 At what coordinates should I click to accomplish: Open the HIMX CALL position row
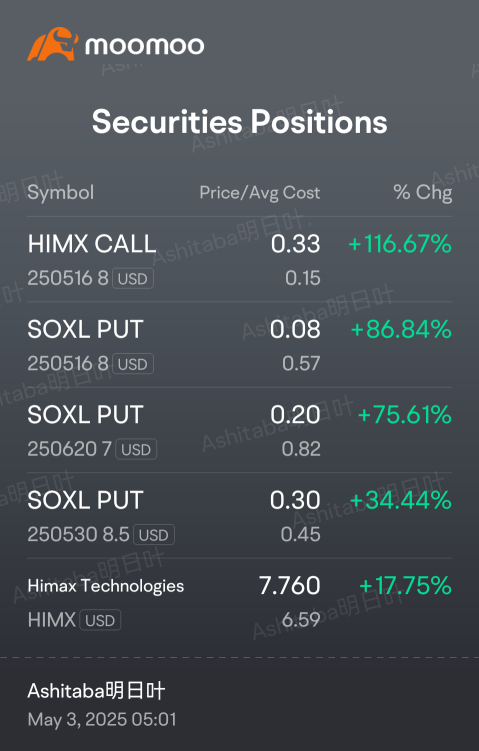(x=240, y=259)
